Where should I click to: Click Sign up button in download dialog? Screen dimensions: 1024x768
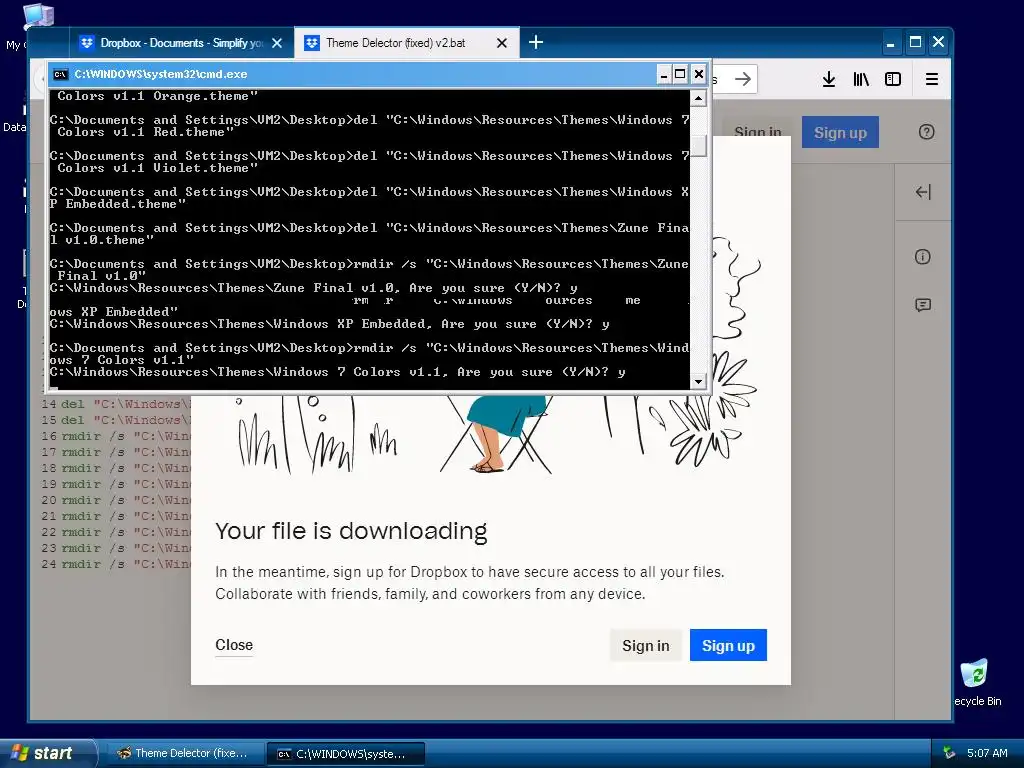[728, 645]
